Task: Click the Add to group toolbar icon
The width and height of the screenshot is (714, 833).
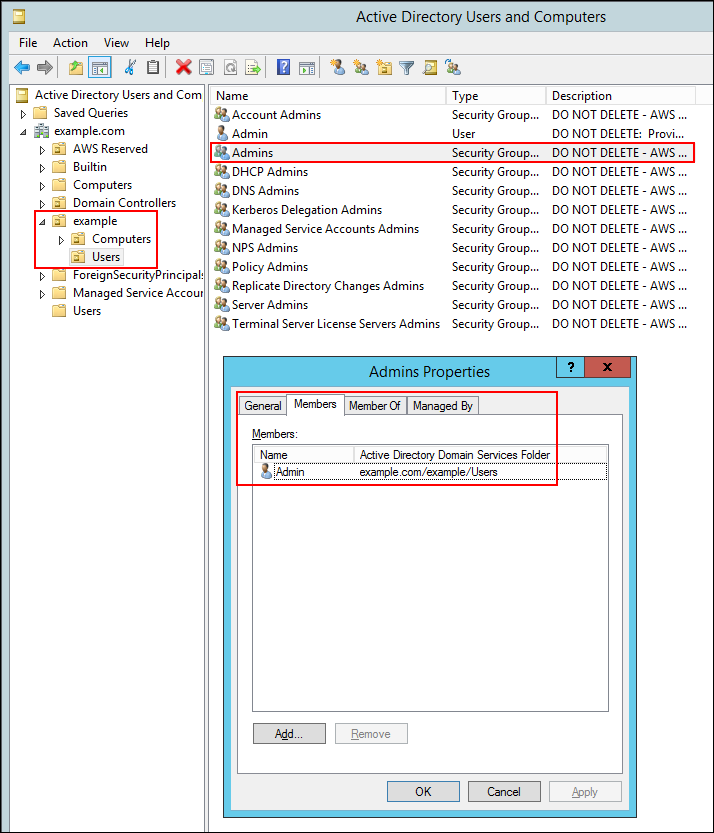Action: pyautogui.click(x=453, y=67)
